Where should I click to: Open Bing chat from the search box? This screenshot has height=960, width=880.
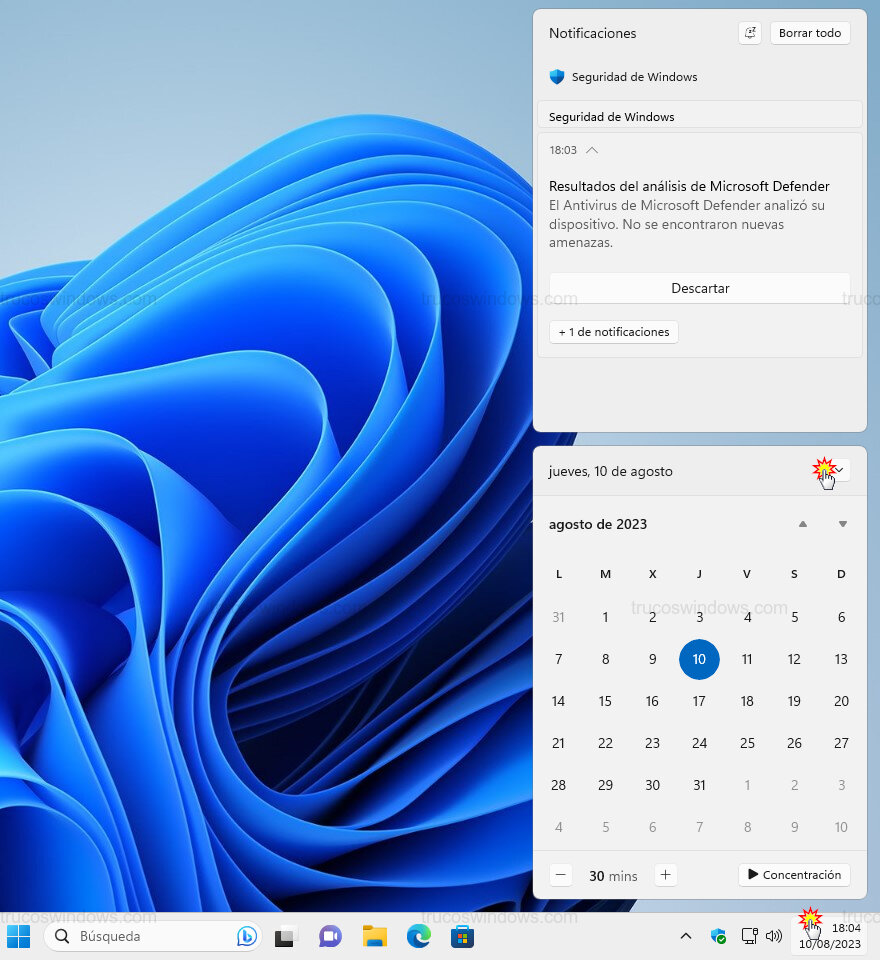click(x=246, y=936)
